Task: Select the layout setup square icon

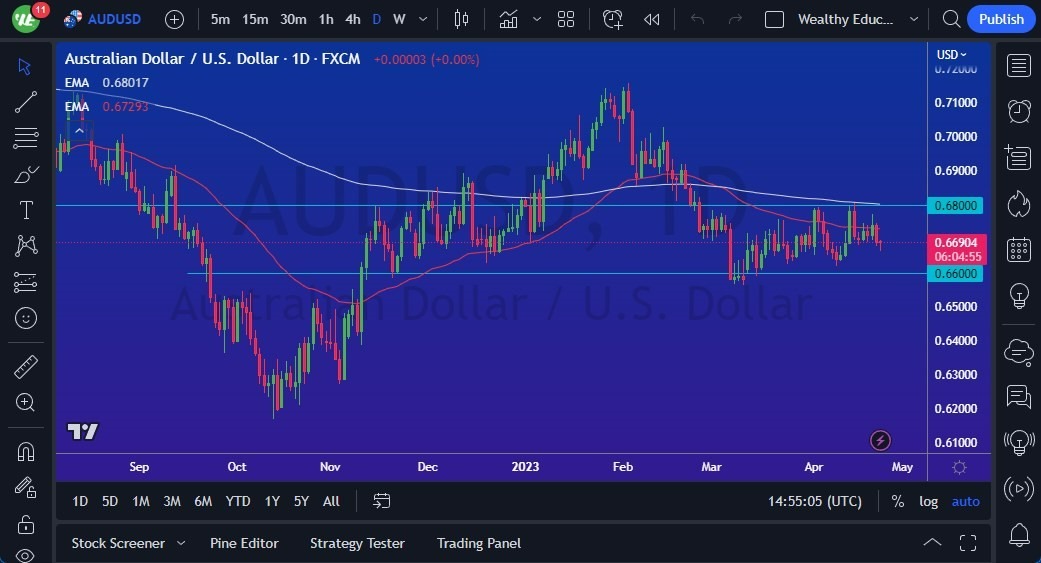Action: (x=774, y=19)
